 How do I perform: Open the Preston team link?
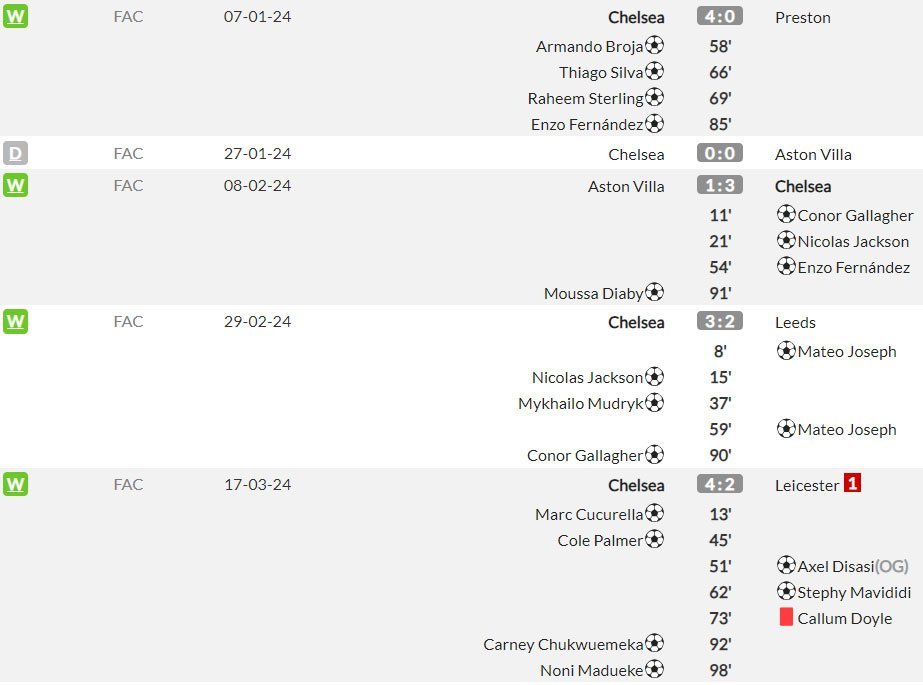802,18
